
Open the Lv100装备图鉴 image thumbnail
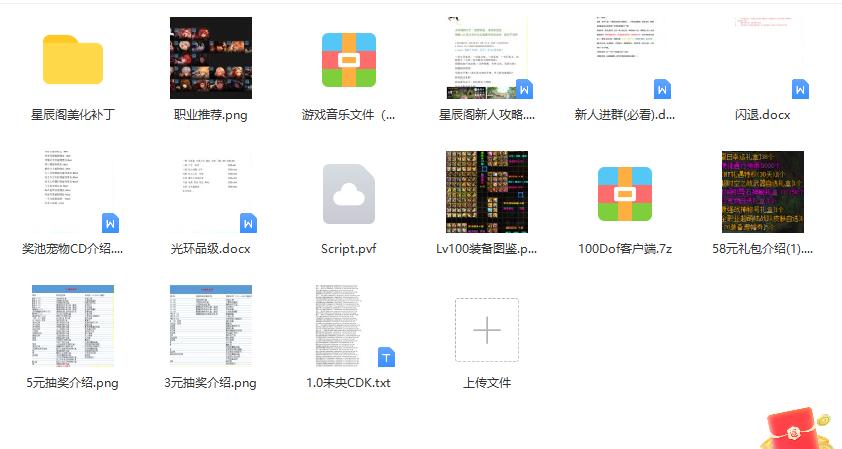(487, 194)
